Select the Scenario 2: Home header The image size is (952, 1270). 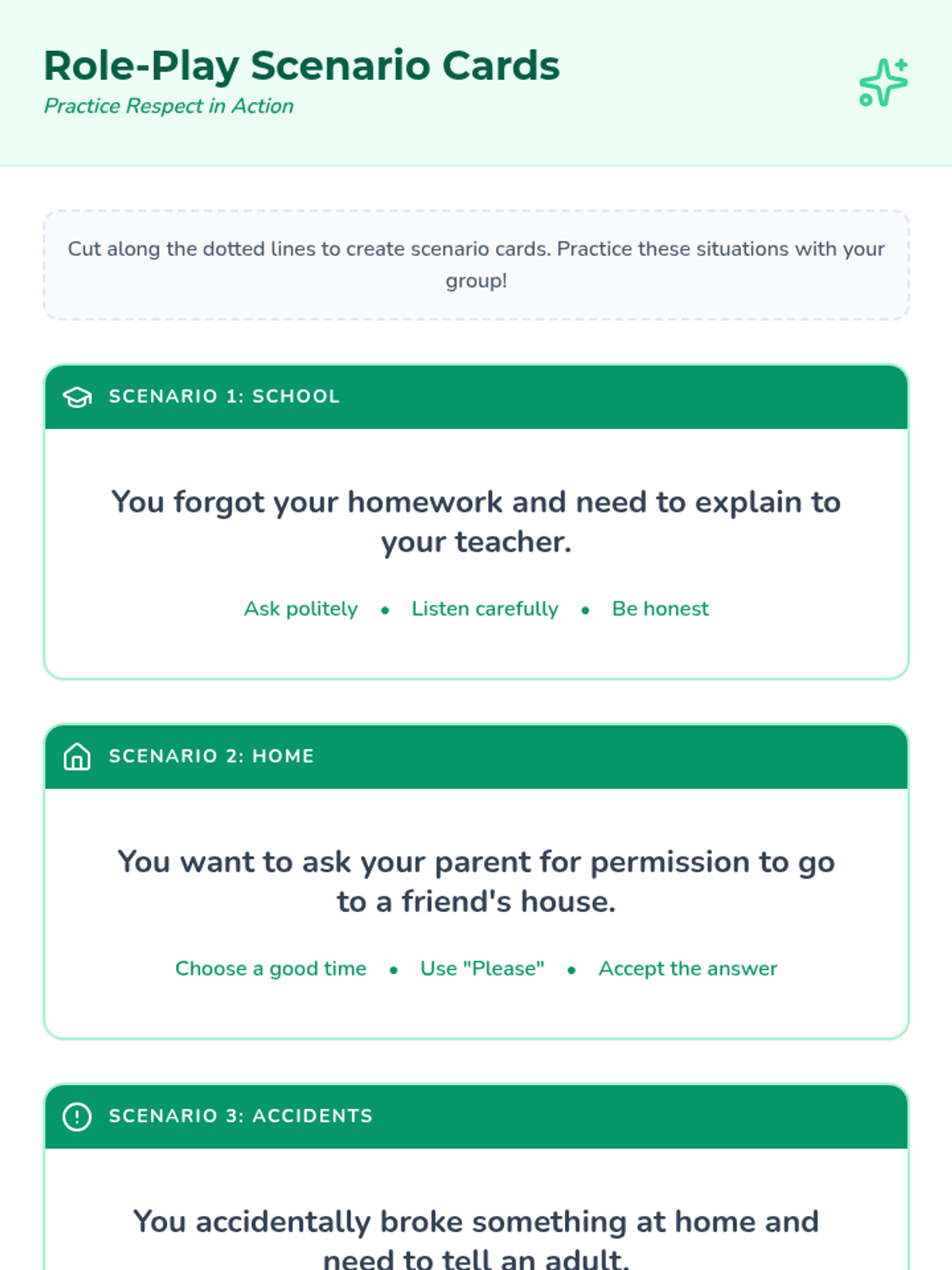click(476, 756)
